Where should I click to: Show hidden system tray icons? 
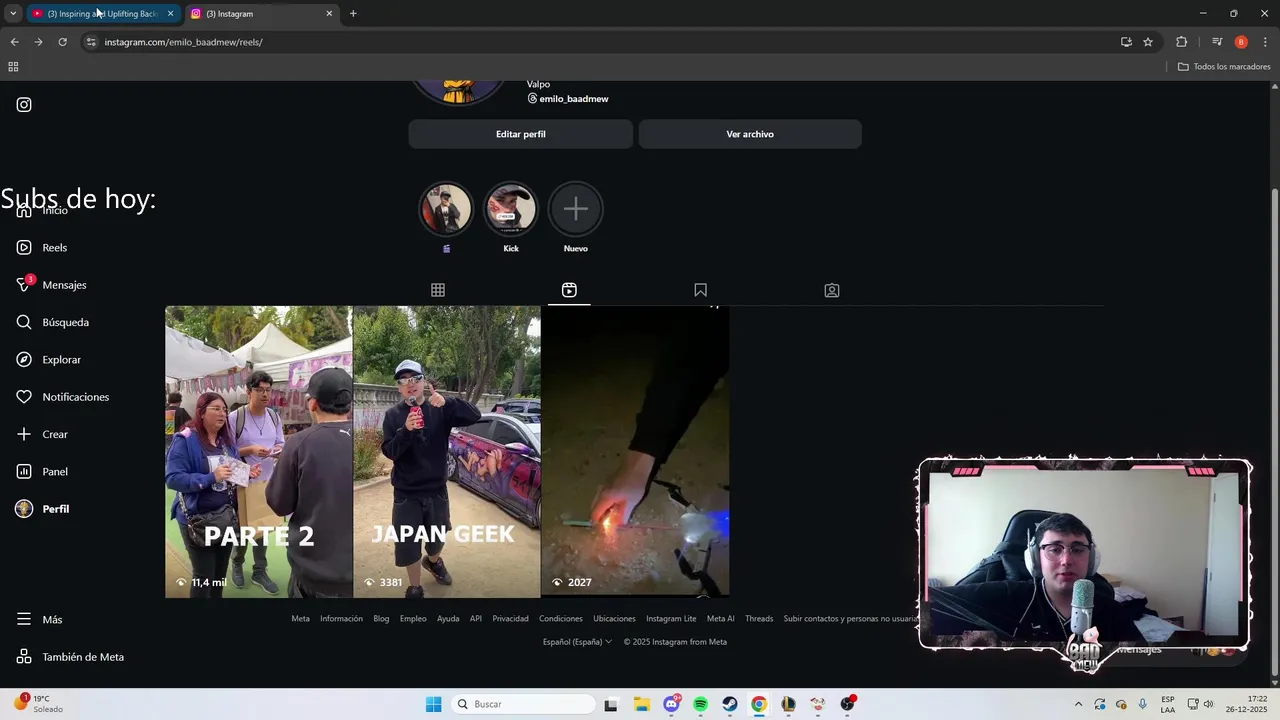(1078, 704)
